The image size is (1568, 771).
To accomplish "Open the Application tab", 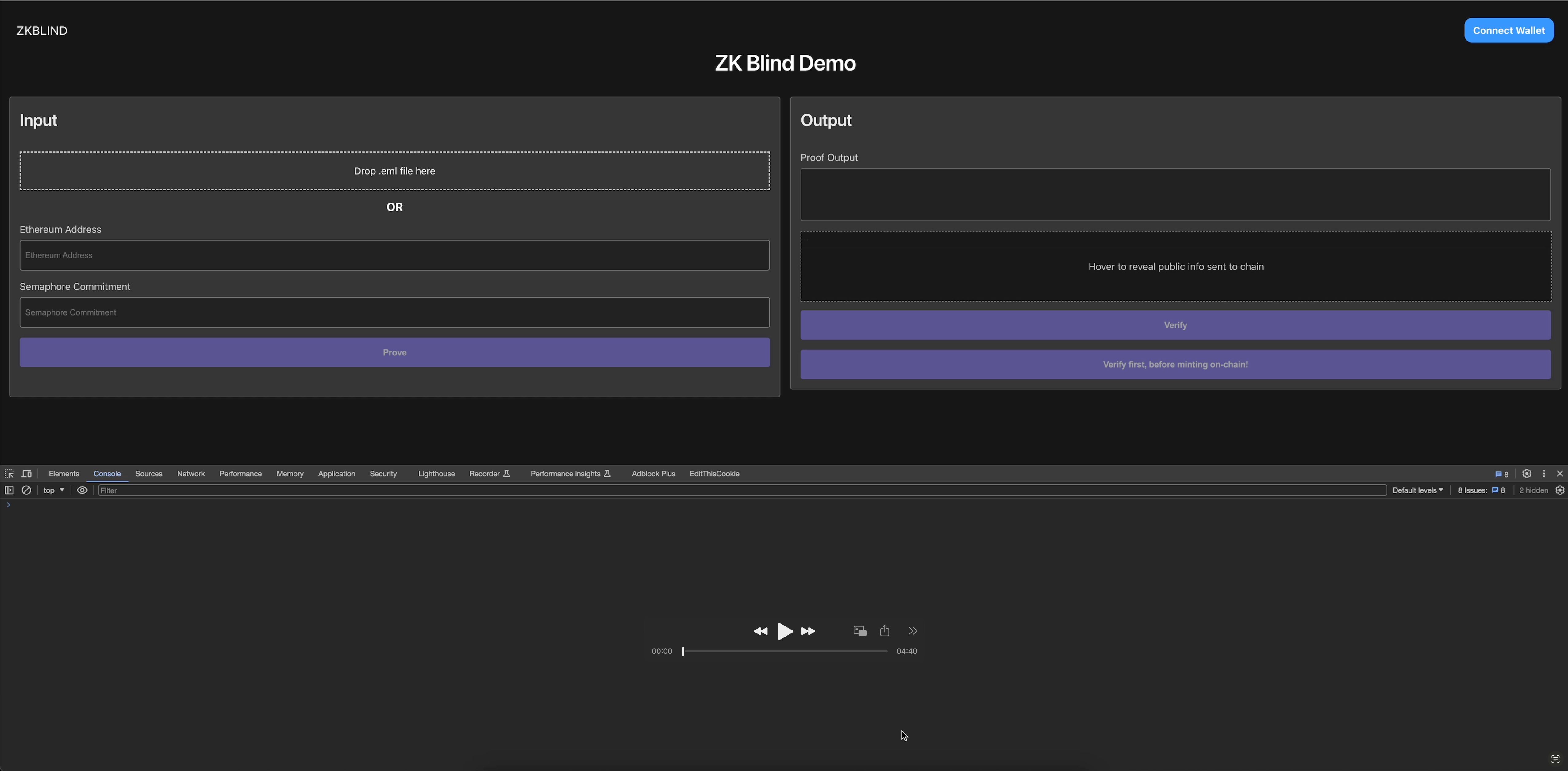I will coord(336,474).
